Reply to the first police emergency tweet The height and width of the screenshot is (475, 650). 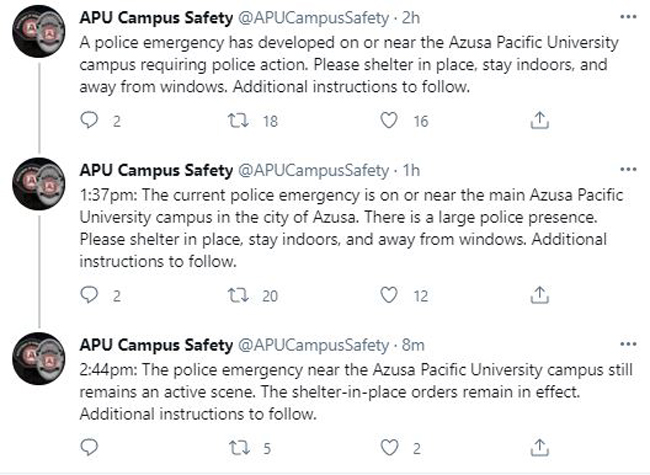pos(89,120)
